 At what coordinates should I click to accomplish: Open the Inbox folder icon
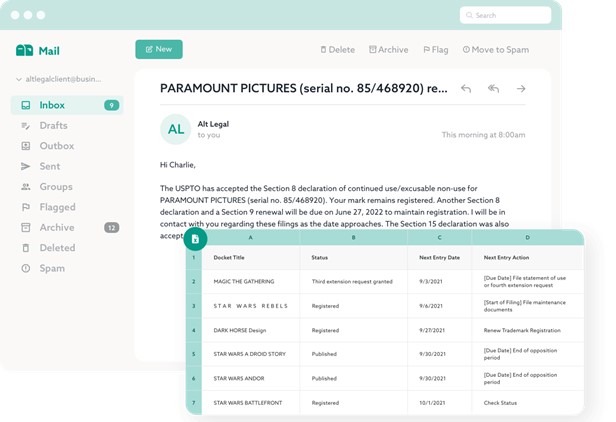(x=26, y=105)
